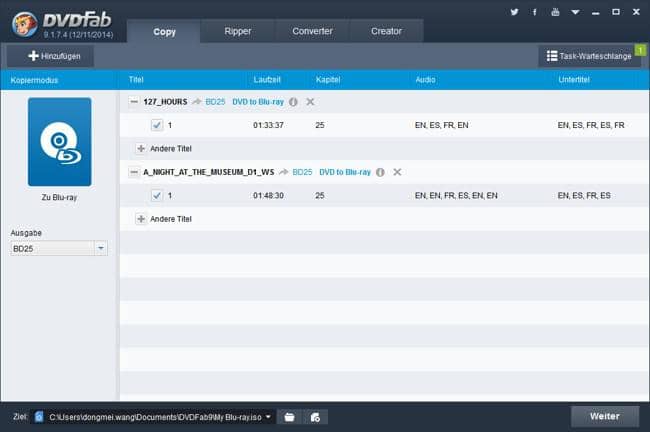The height and width of the screenshot is (432, 650).
Task: Click BD25 link for A_NIGHT_AT_THE_MUSEUM
Action: pos(302,172)
